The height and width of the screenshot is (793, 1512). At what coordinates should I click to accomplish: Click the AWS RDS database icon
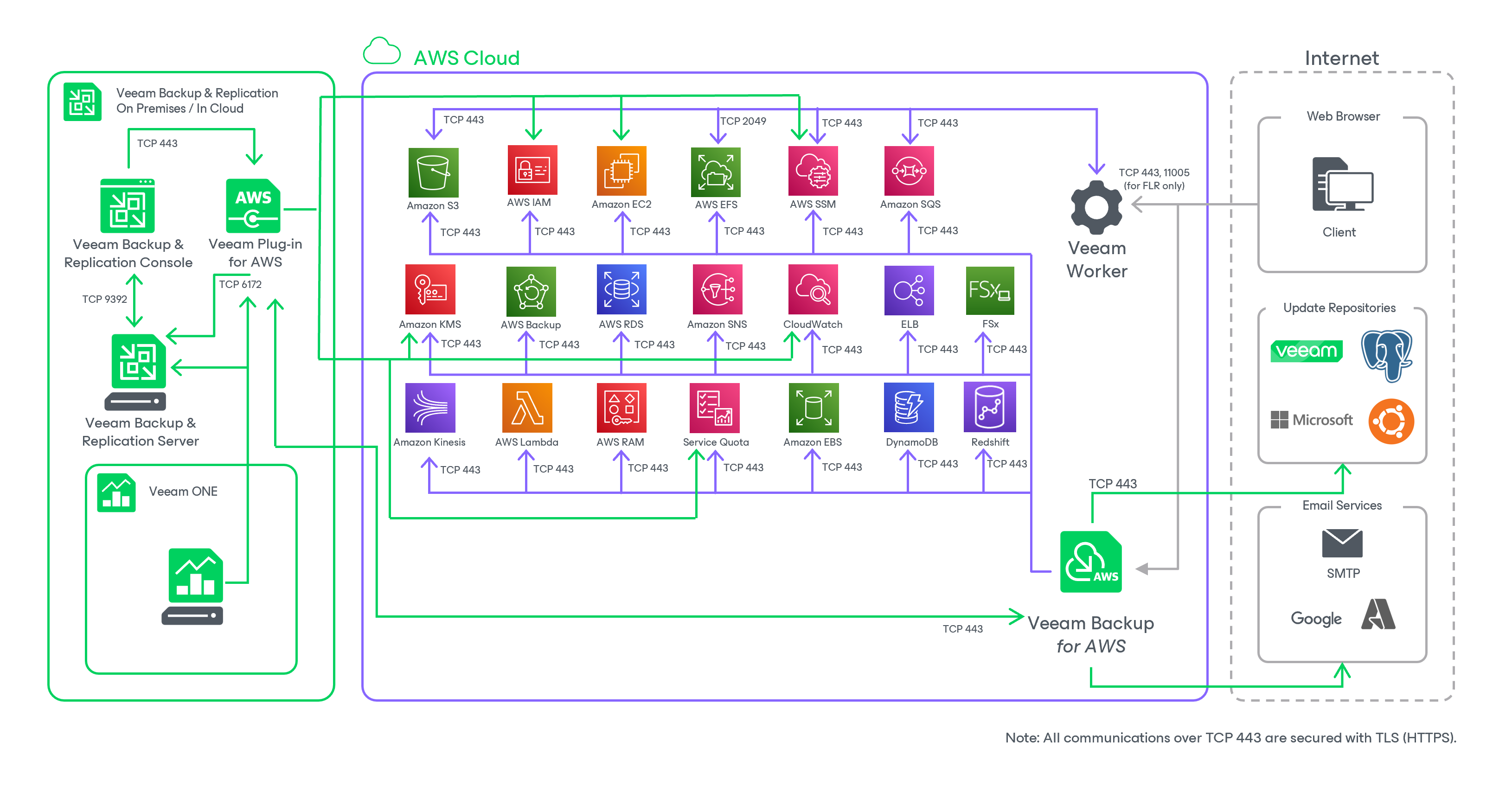click(x=621, y=289)
